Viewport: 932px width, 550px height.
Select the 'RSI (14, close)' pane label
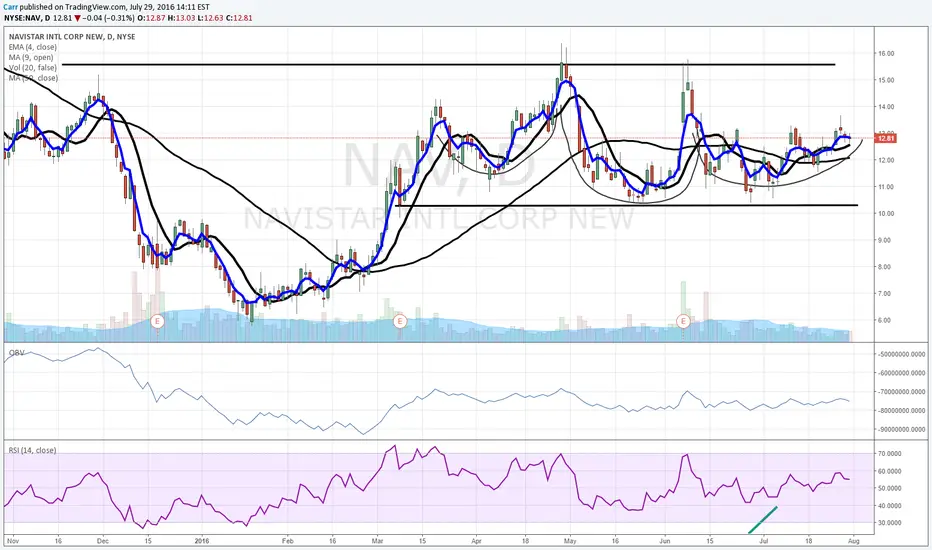pyautogui.click(x=33, y=450)
